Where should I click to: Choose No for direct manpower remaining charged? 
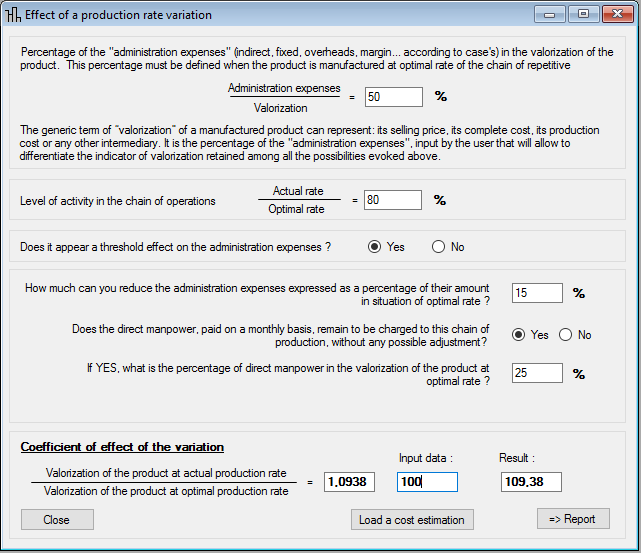coord(566,335)
